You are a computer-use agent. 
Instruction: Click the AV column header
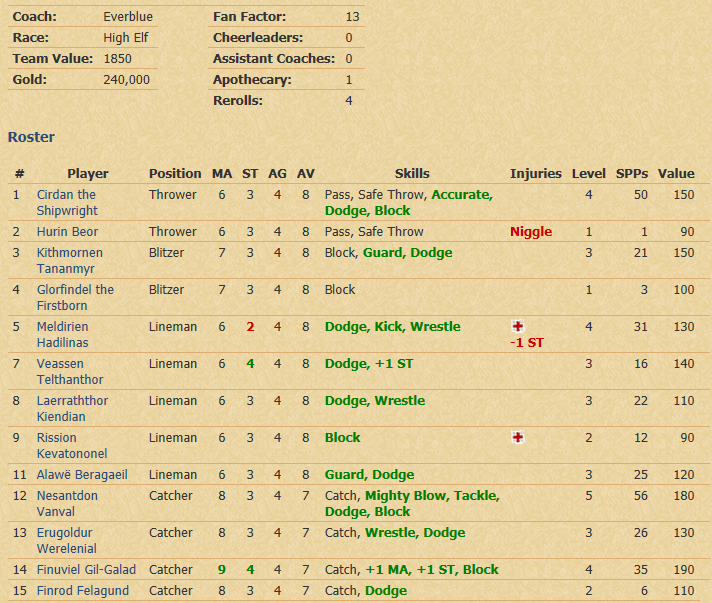tap(306, 173)
